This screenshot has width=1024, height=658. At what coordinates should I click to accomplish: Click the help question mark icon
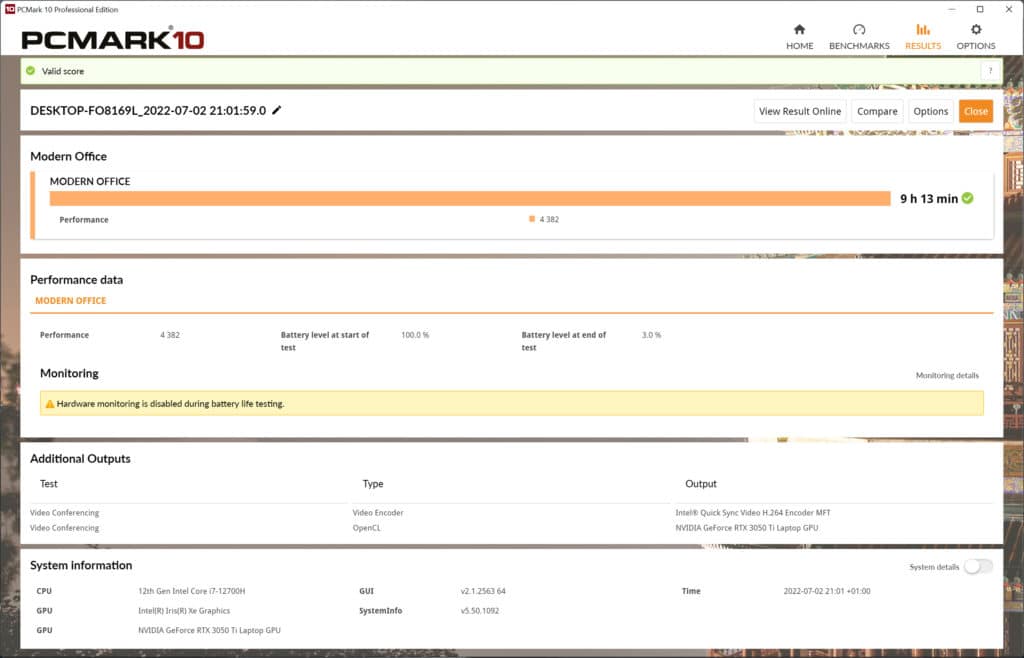pos(990,71)
